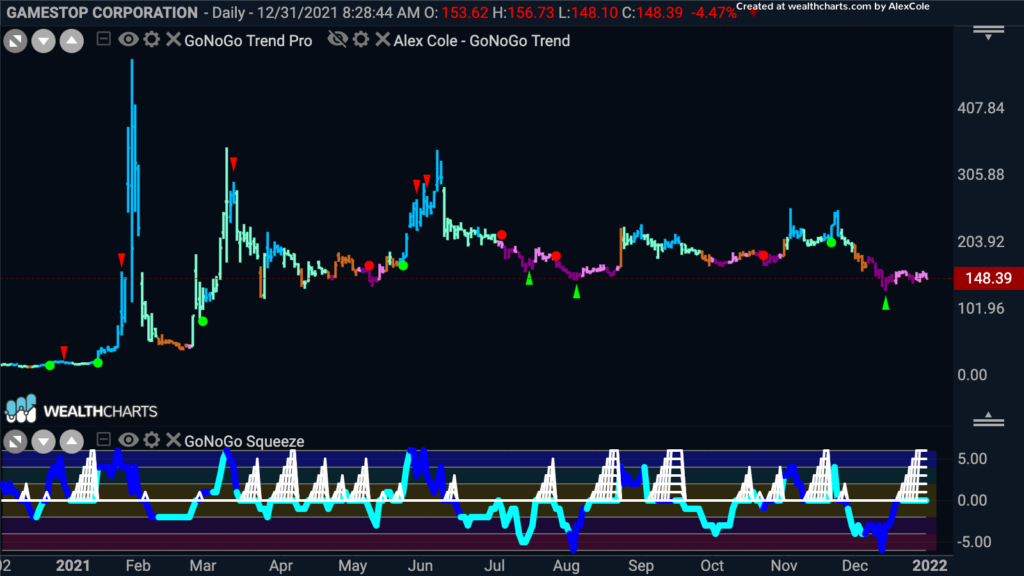Click the green triangle in August

click(577, 293)
